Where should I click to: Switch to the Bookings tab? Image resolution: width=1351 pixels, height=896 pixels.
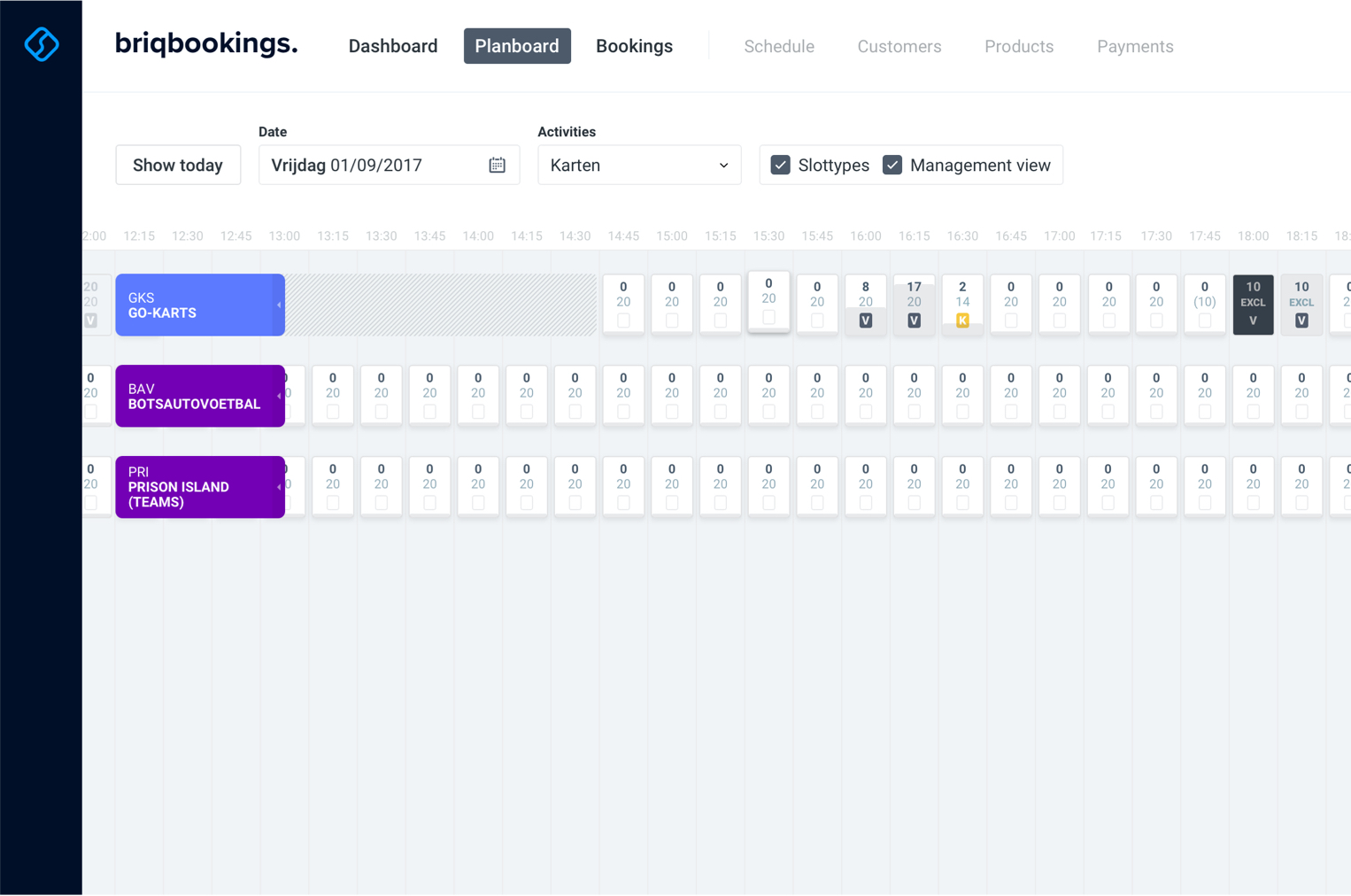tap(634, 46)
